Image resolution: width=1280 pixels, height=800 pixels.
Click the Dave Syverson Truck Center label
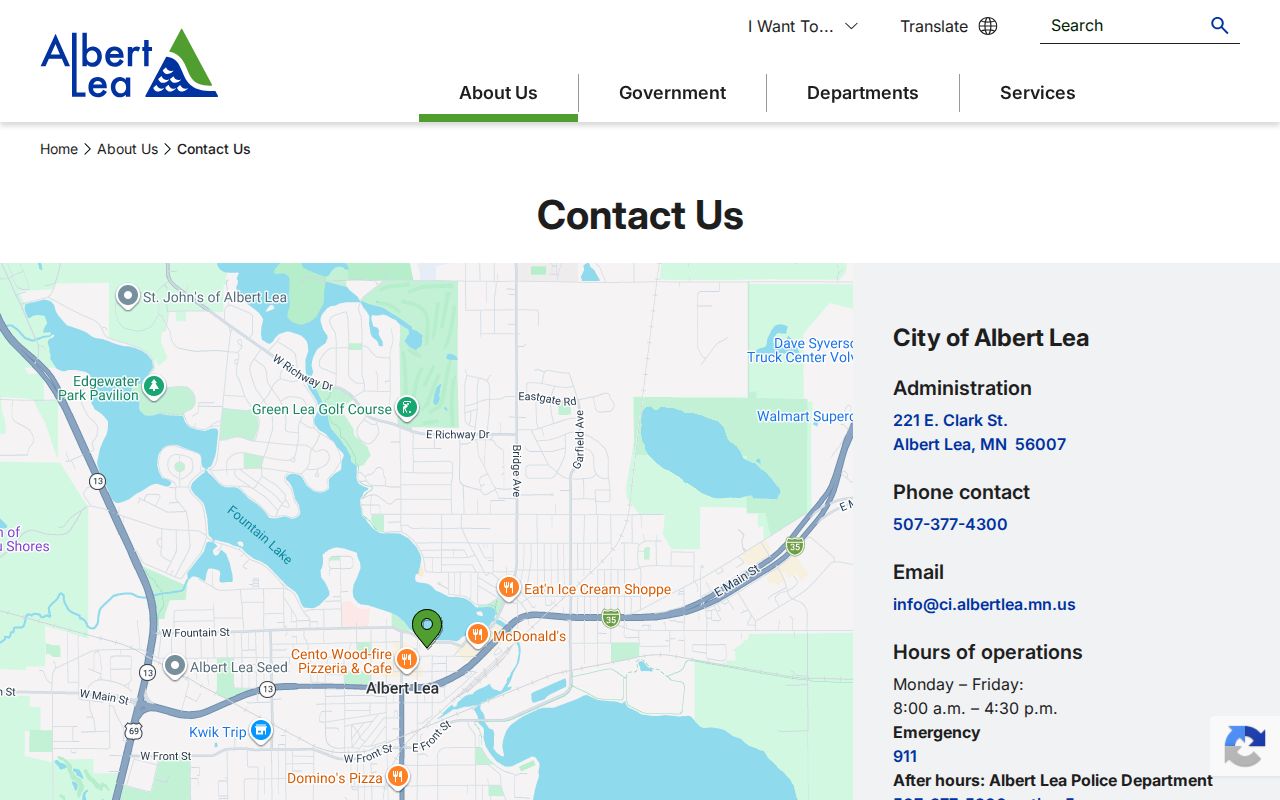pyautogui.click(x=800, y=350)
